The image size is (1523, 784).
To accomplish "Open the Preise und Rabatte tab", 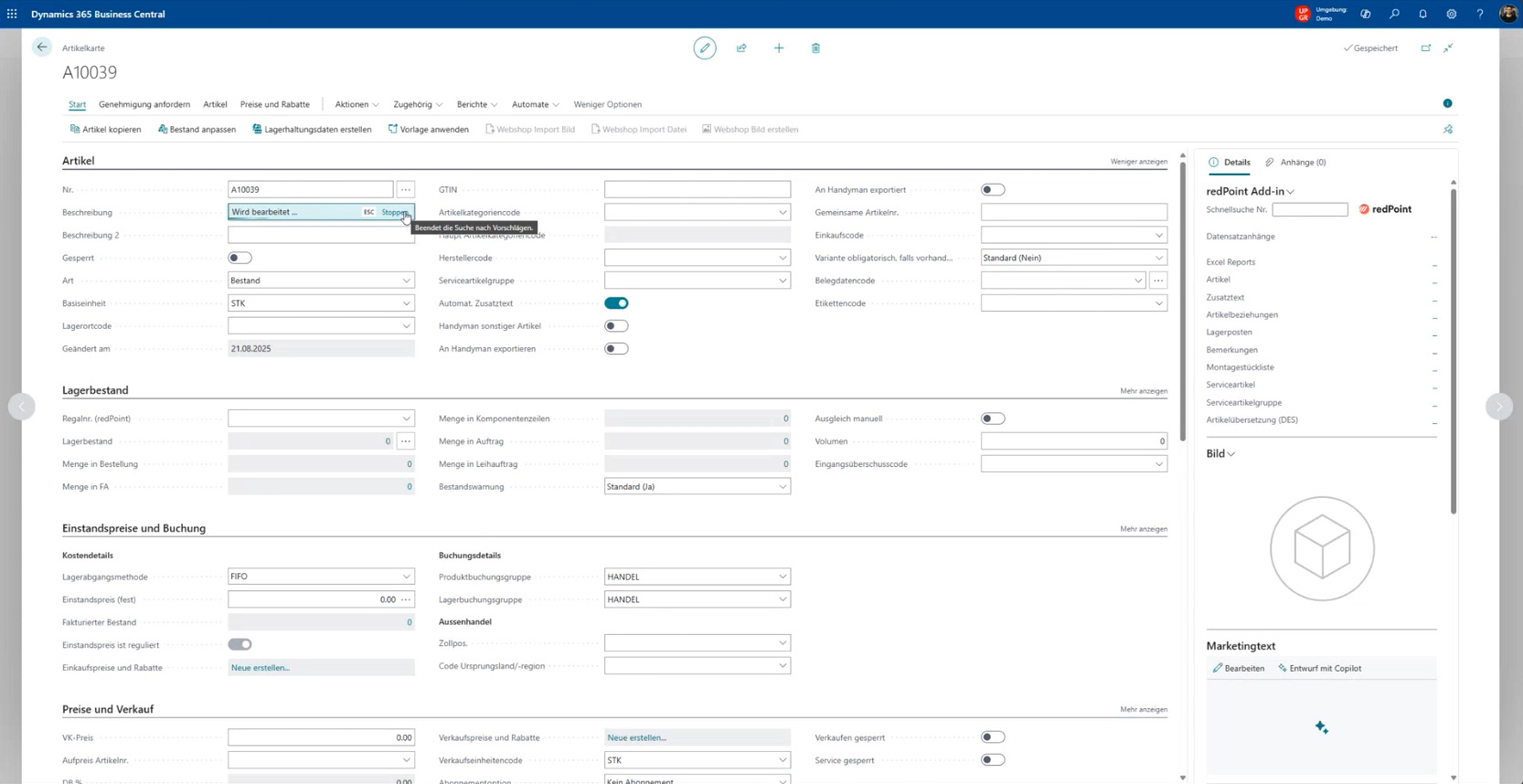I will click(x=274, y=104).
